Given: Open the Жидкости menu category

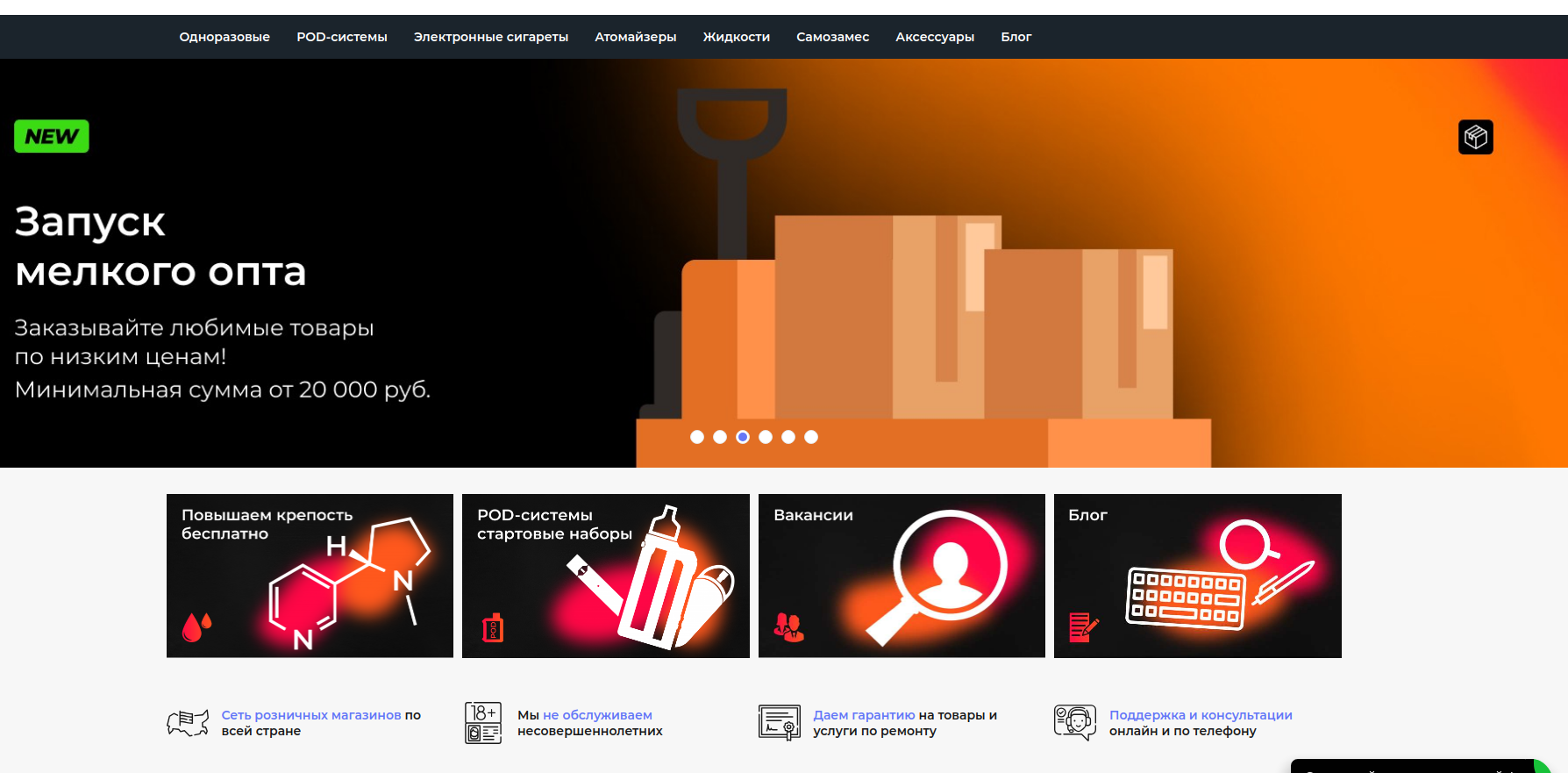Looking at the screenshot, I should click(x=736, y=37).
